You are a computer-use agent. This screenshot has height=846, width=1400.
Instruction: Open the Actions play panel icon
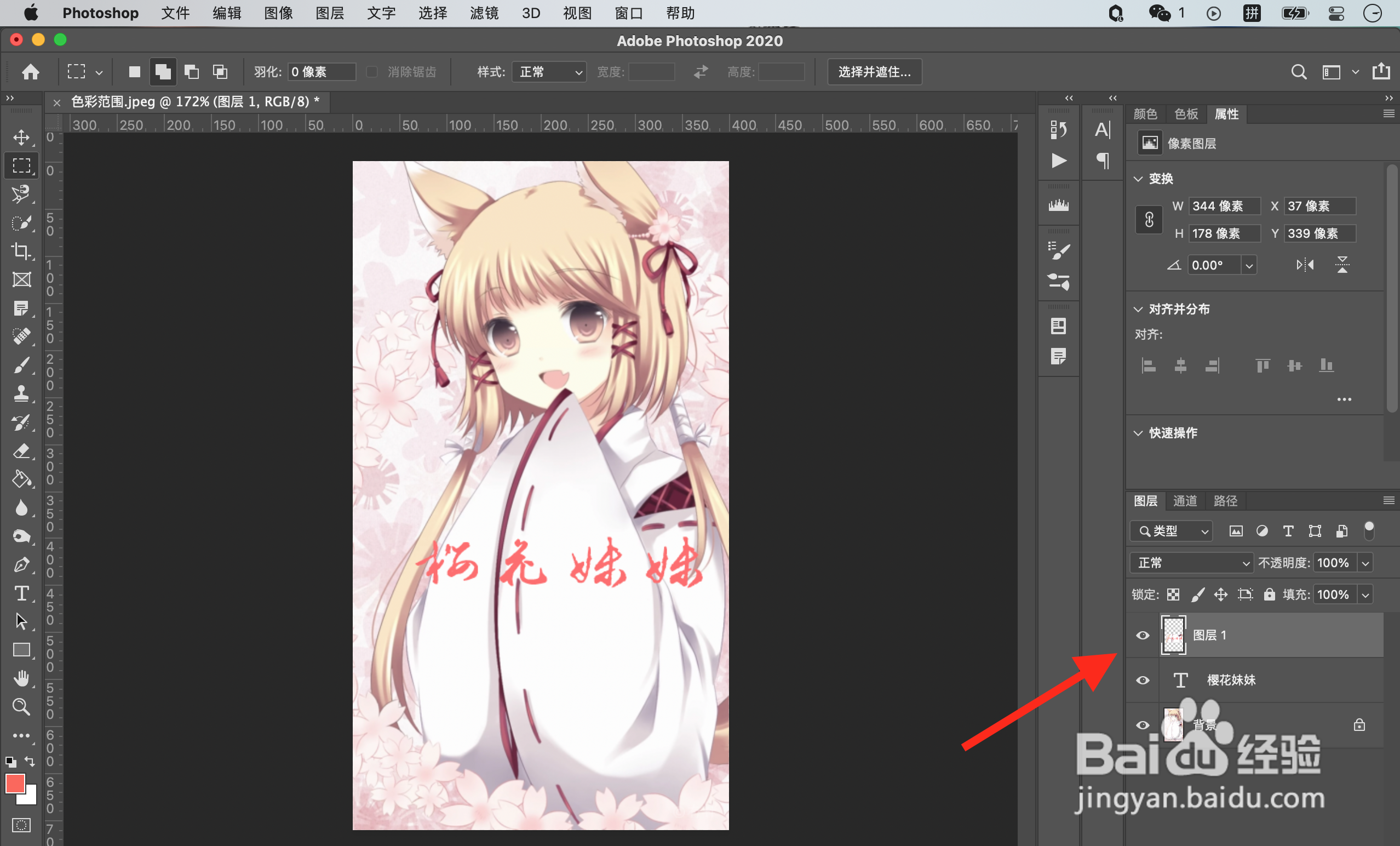pos(1058,161)
